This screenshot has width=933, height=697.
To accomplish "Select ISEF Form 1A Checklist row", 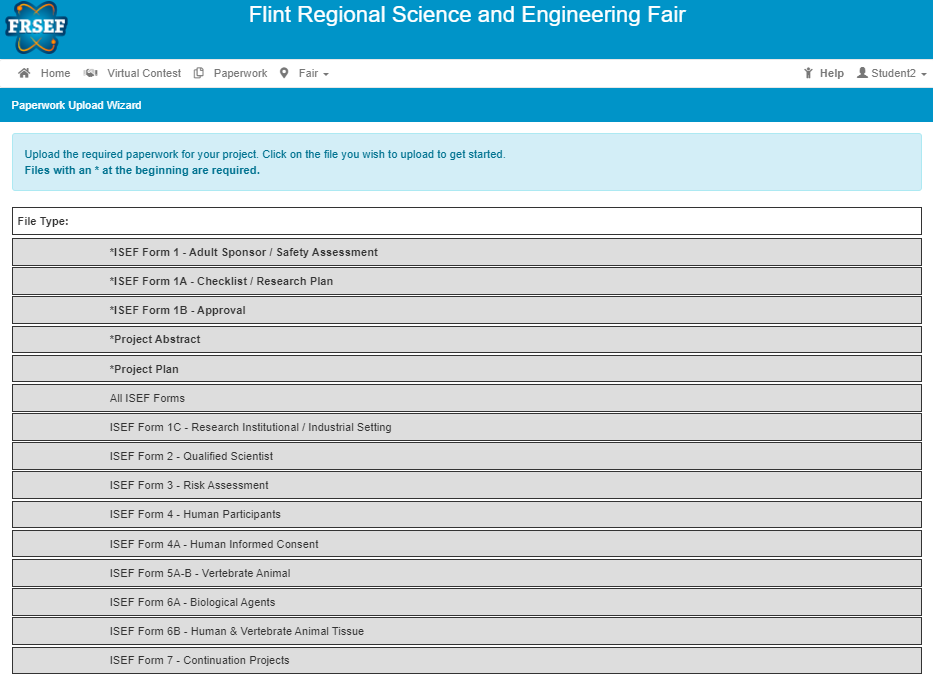I will coord(466,281).
